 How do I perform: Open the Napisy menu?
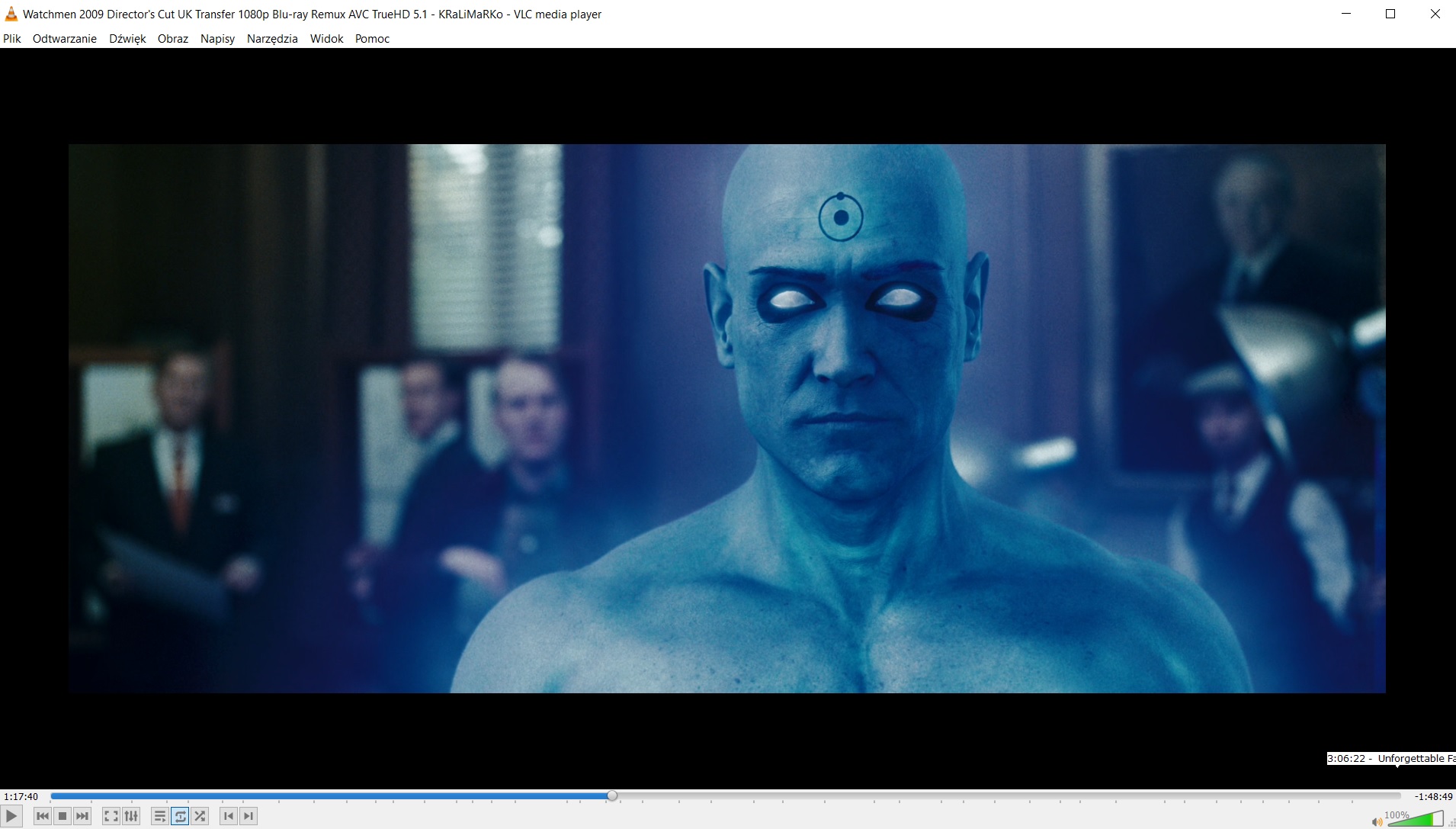pos(217,39)
